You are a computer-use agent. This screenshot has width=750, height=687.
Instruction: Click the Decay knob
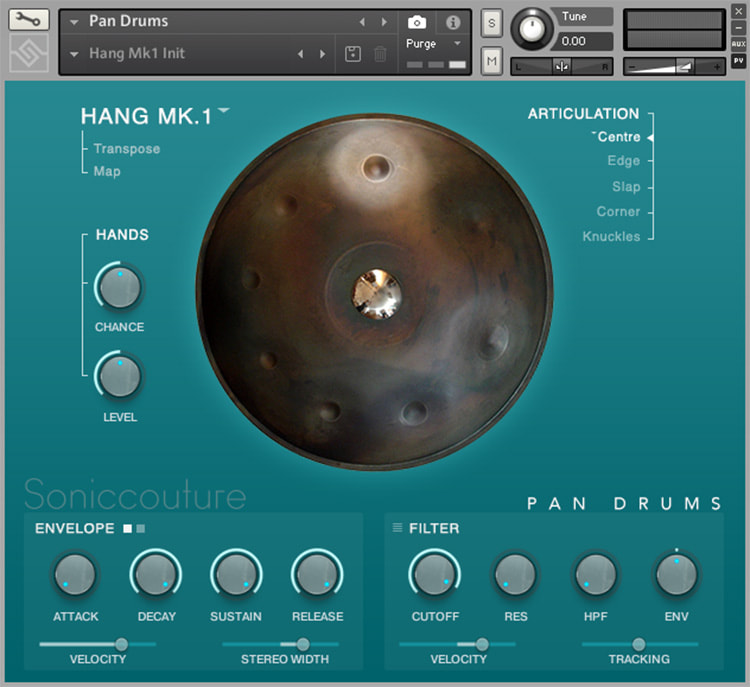tap(156, 575)
